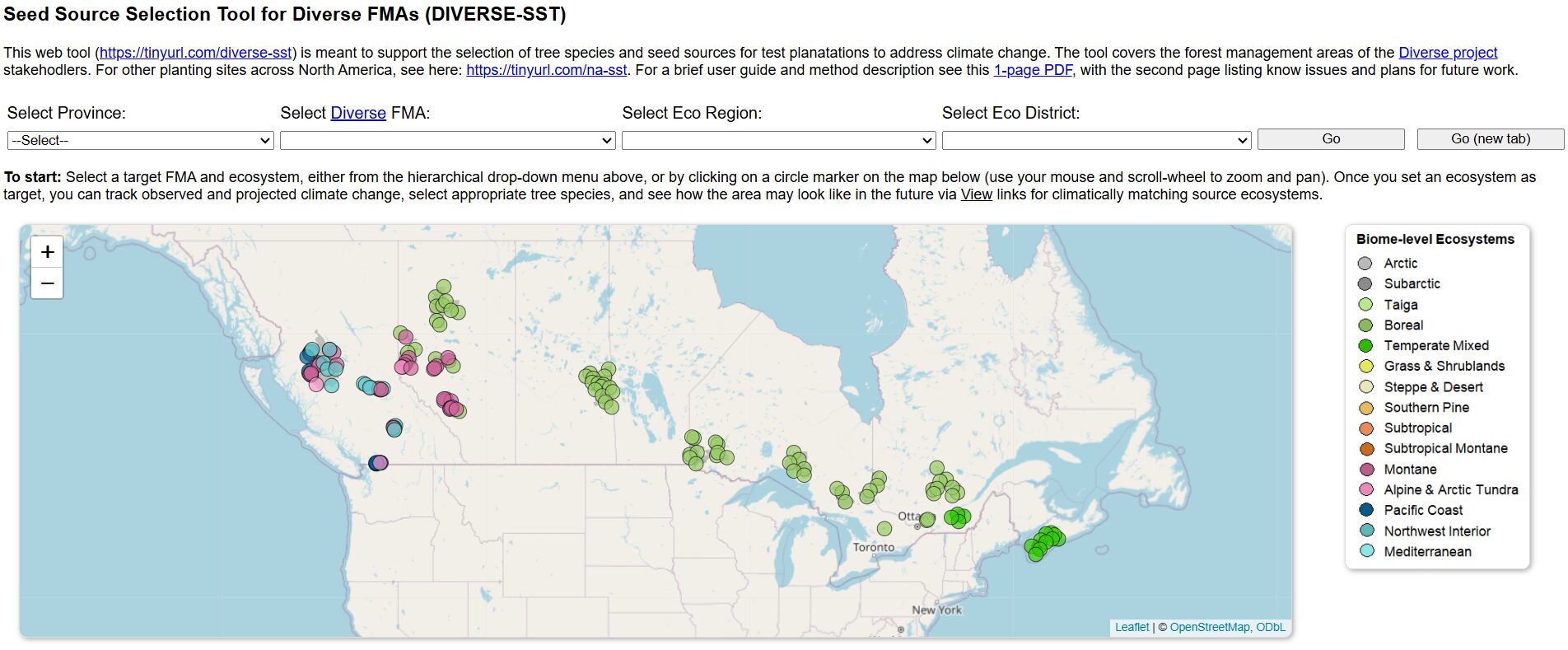The width and height of the screenshot is (1568, 650).
Task: Zoom in on the map
Action: pos(48,252)
